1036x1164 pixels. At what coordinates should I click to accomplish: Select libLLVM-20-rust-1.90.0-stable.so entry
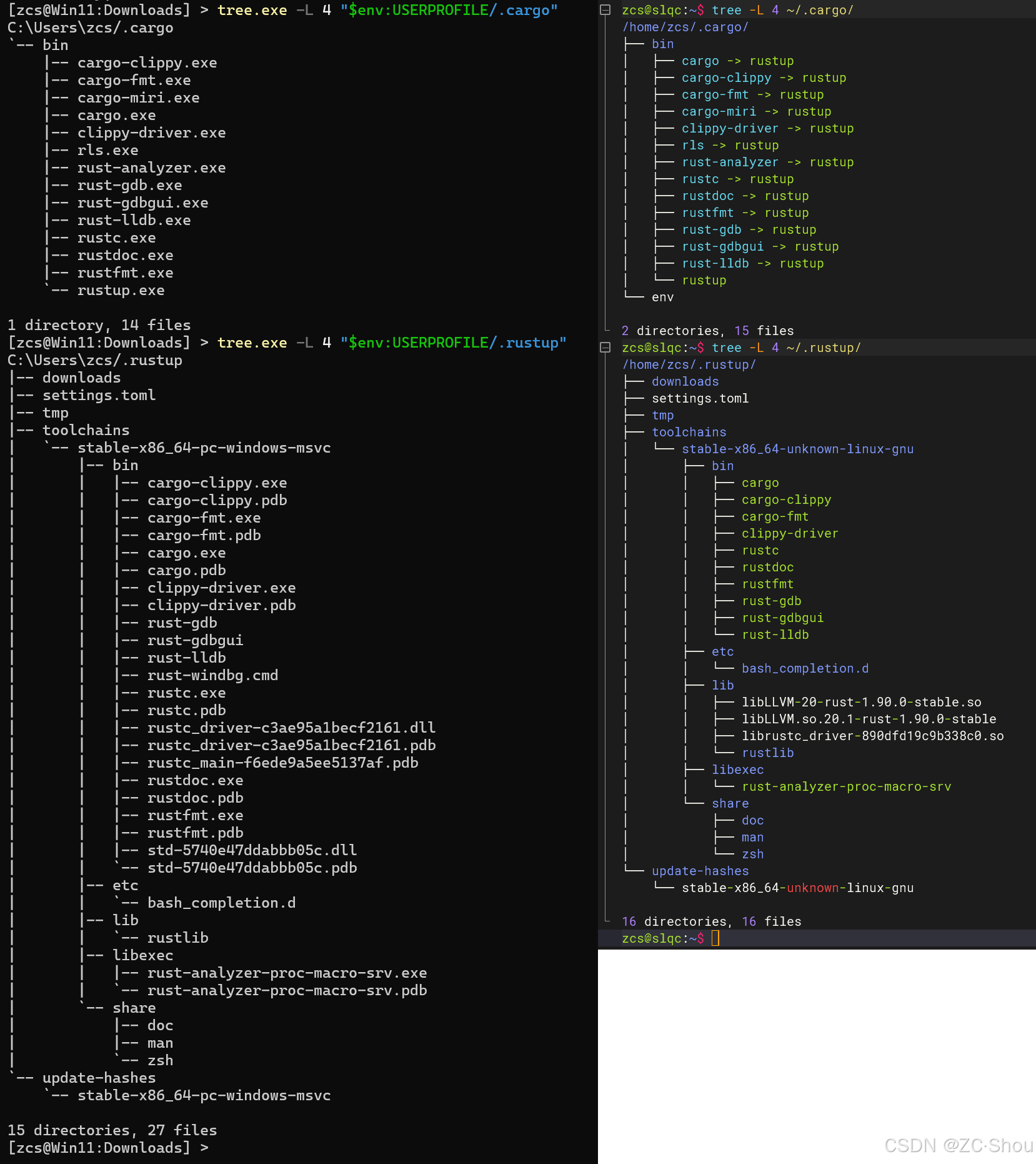861,702
